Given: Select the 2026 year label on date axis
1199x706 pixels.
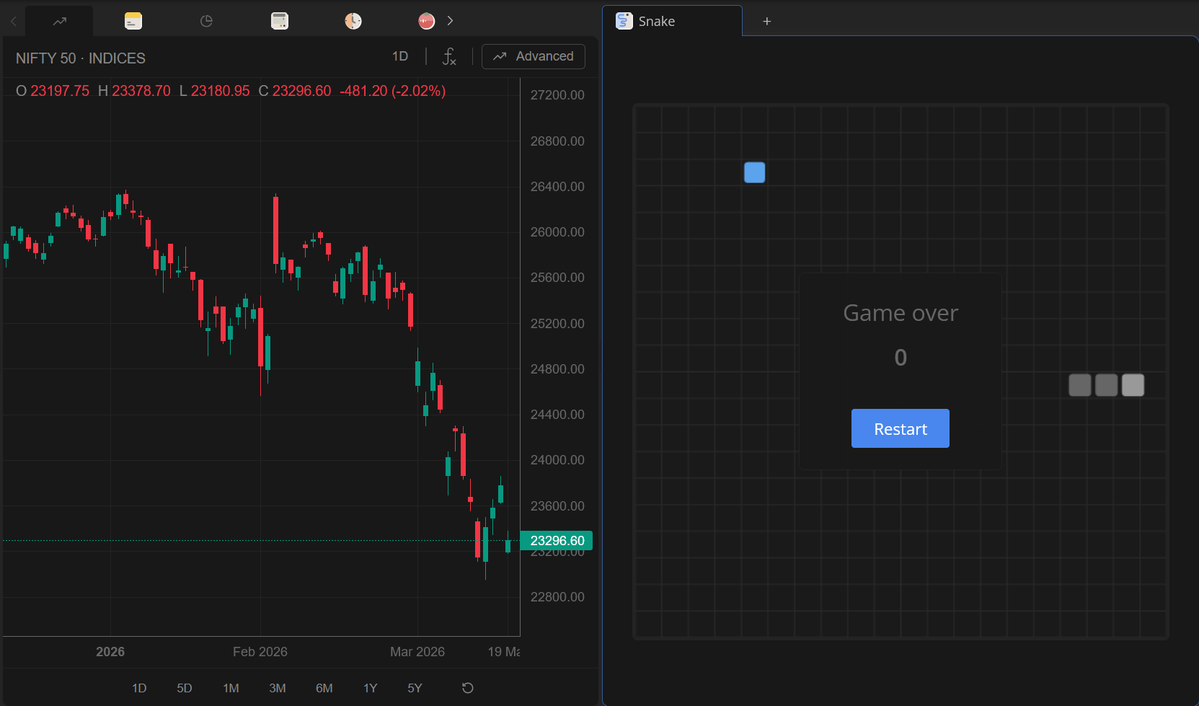Looking at the screenshot, I should coord(110,652).
